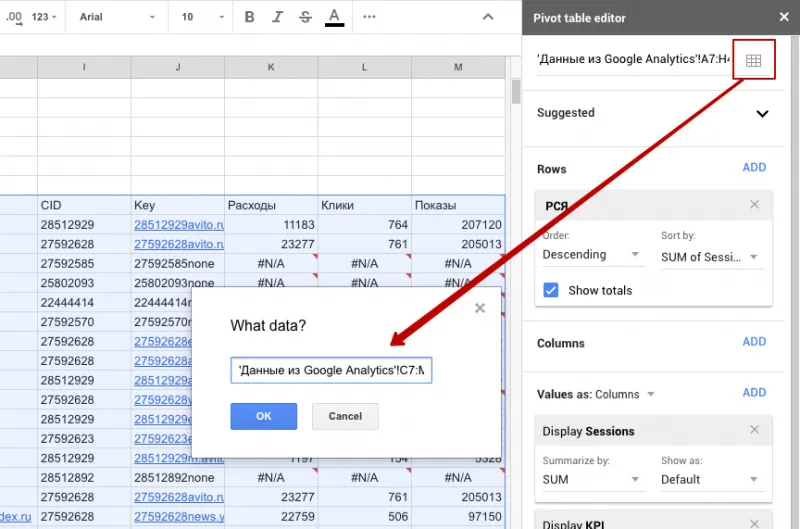Open Values as Columns dropdown
800x529 pixels.
coord(625,394)
